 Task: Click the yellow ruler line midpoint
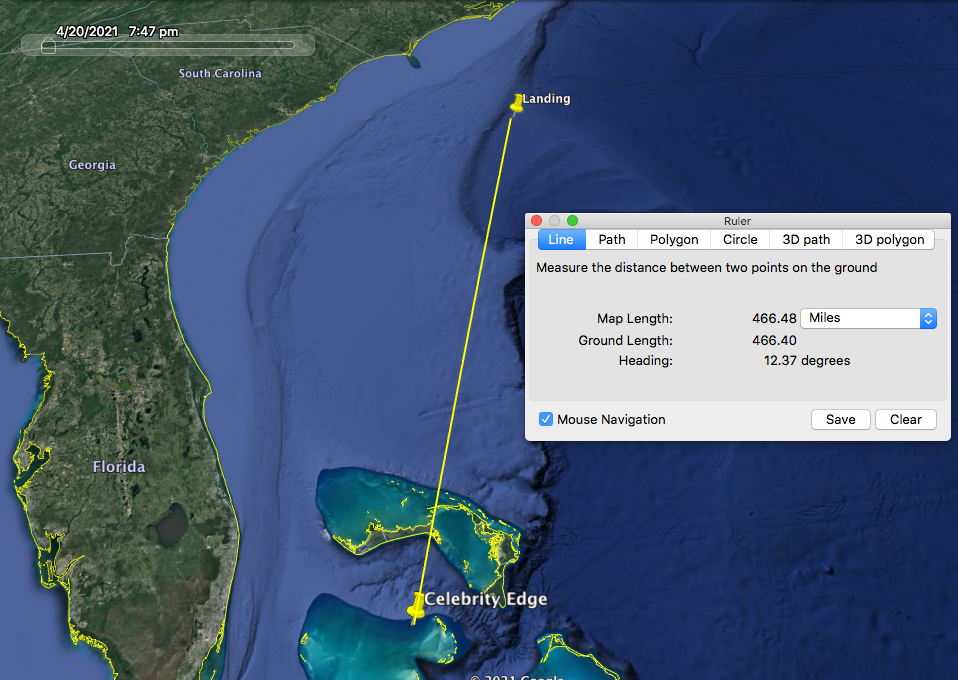pos(466,362)
